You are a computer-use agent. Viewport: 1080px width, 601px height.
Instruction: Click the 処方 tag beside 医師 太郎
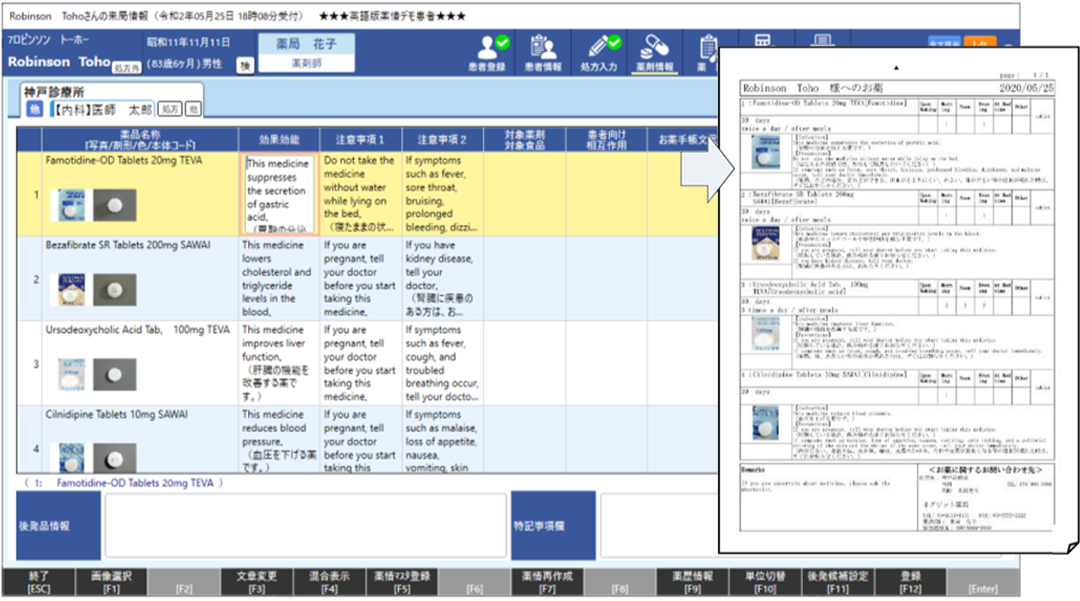point(170,109)
